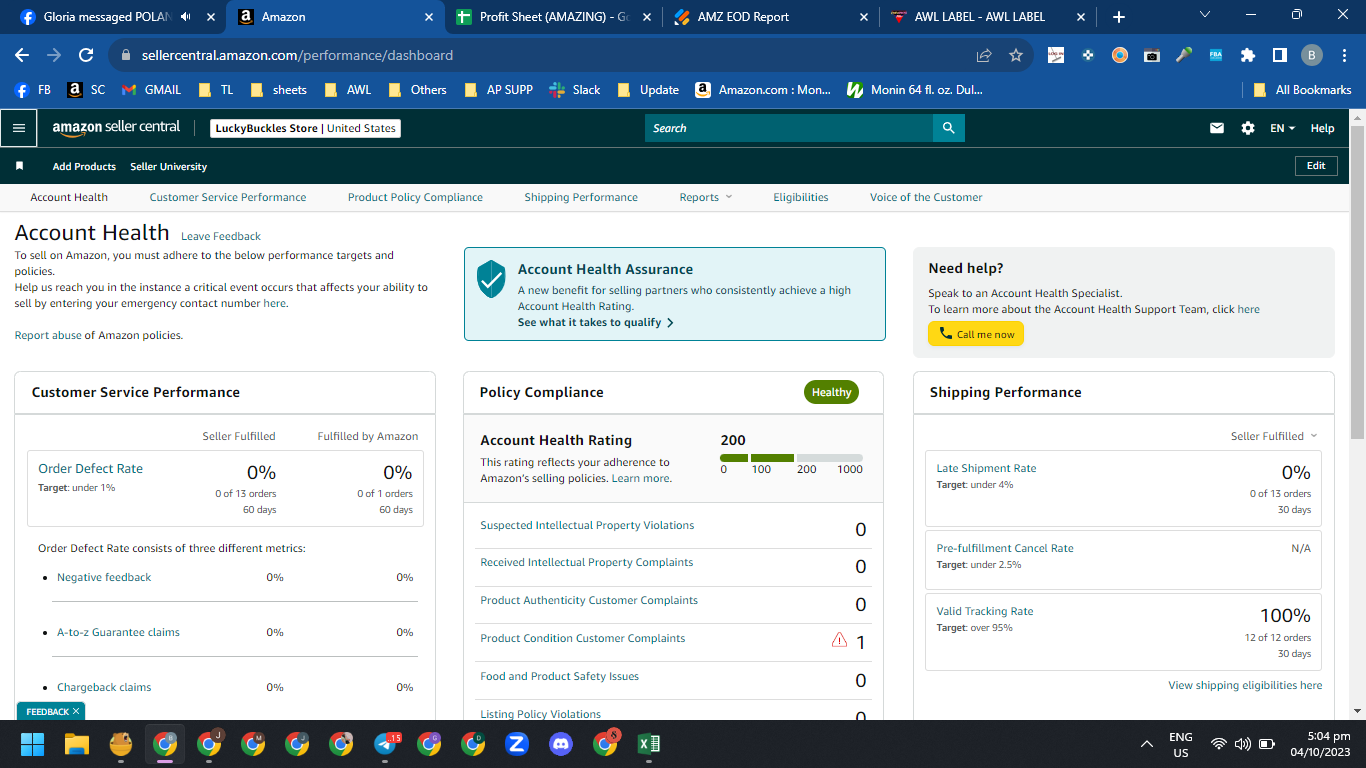
Task: Click the camera screenshot extension icon
Action: click(1152, 56)
